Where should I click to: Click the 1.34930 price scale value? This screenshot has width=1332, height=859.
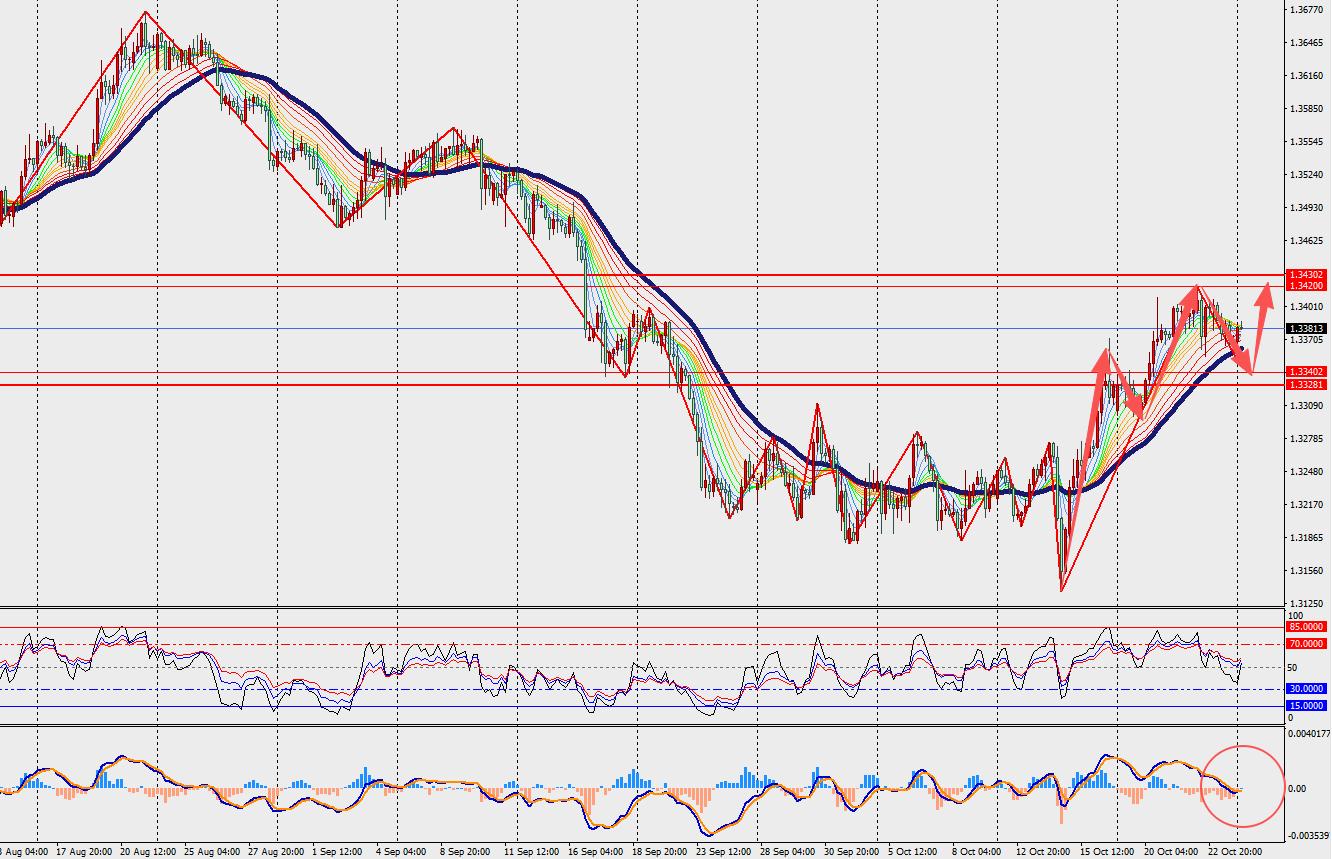[x=1307, y=208]
